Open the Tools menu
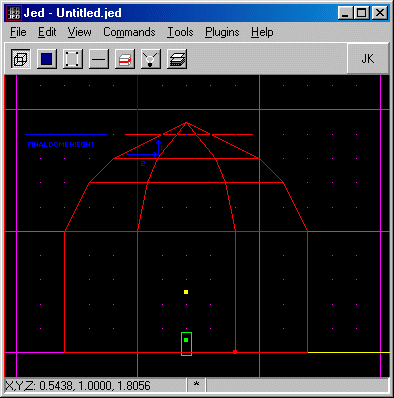Viewport: 394px width, 398px height. click(180, 32)
